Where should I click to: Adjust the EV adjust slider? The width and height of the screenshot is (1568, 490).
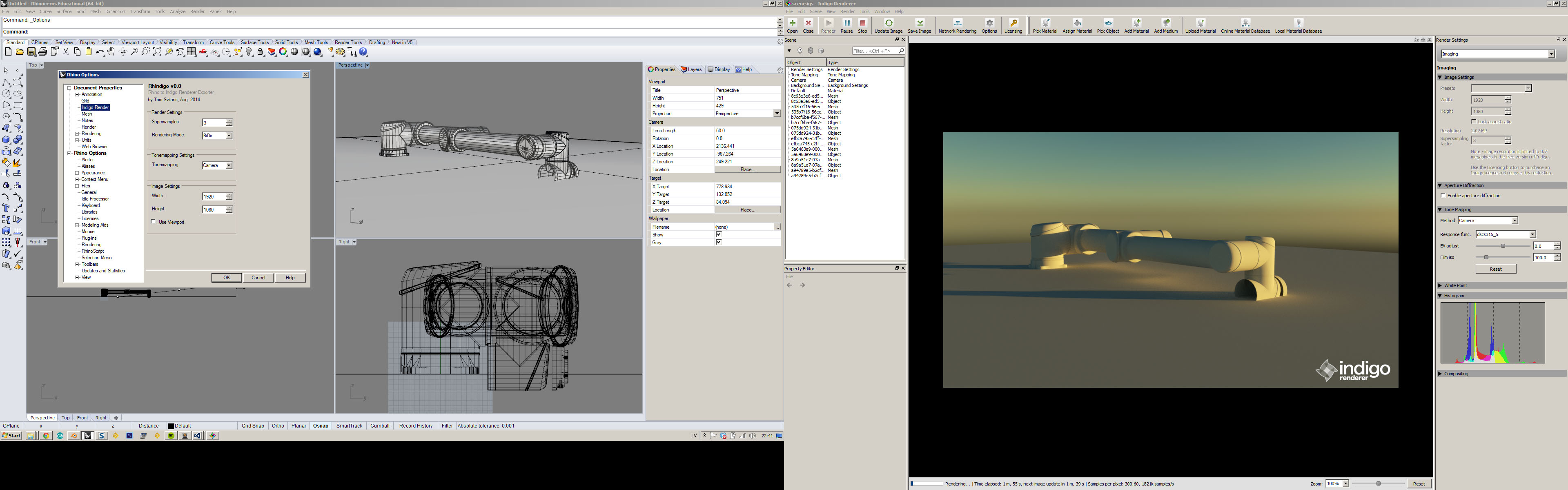pos(1503,246)
